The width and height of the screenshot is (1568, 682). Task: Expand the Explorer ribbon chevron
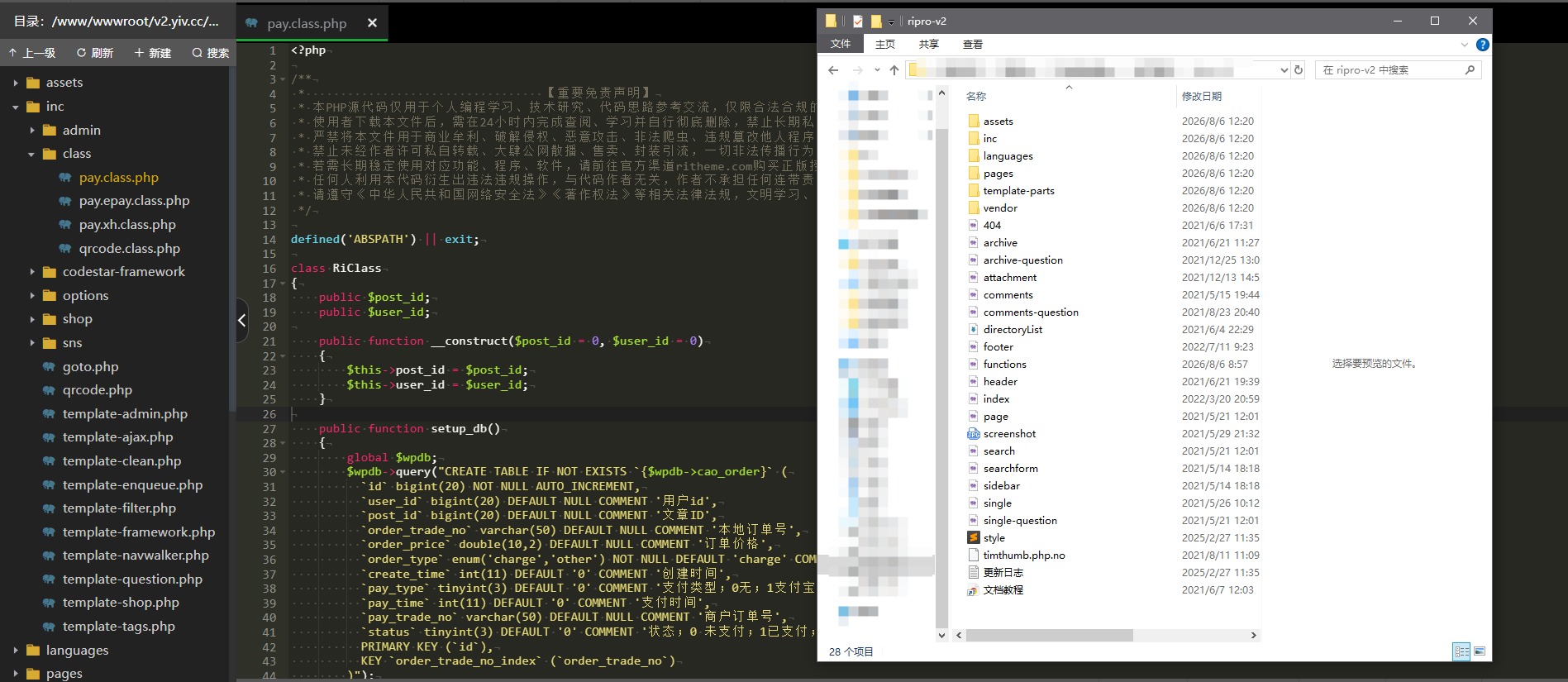pos(1465,45)
